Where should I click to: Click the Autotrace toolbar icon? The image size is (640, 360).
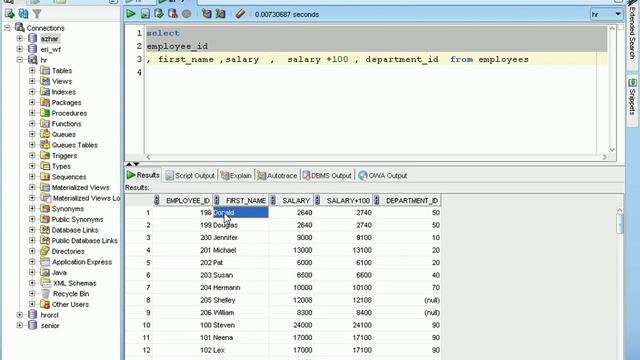(x=220, y=14)
